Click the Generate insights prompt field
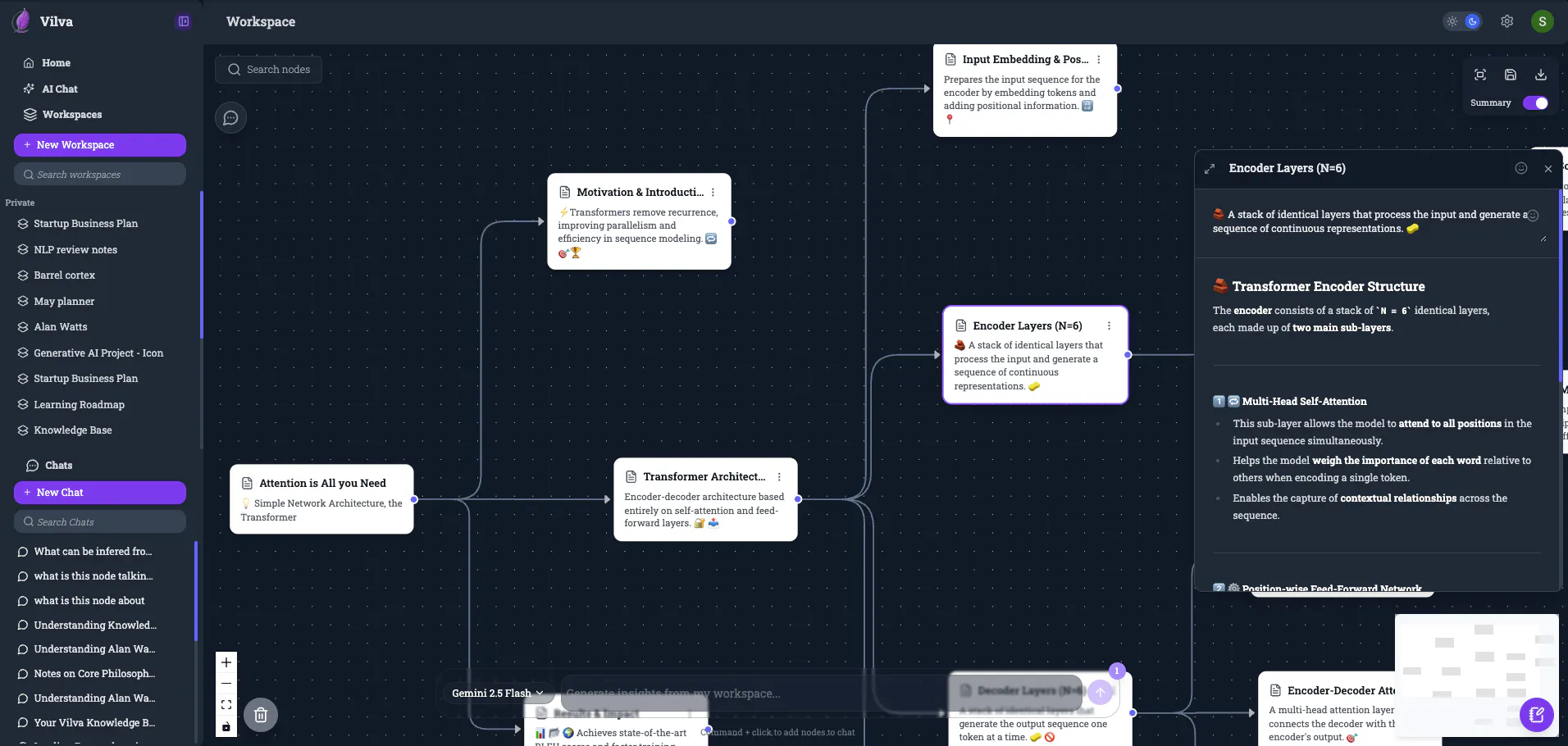 pyautogui.click(x=820, y=694)
